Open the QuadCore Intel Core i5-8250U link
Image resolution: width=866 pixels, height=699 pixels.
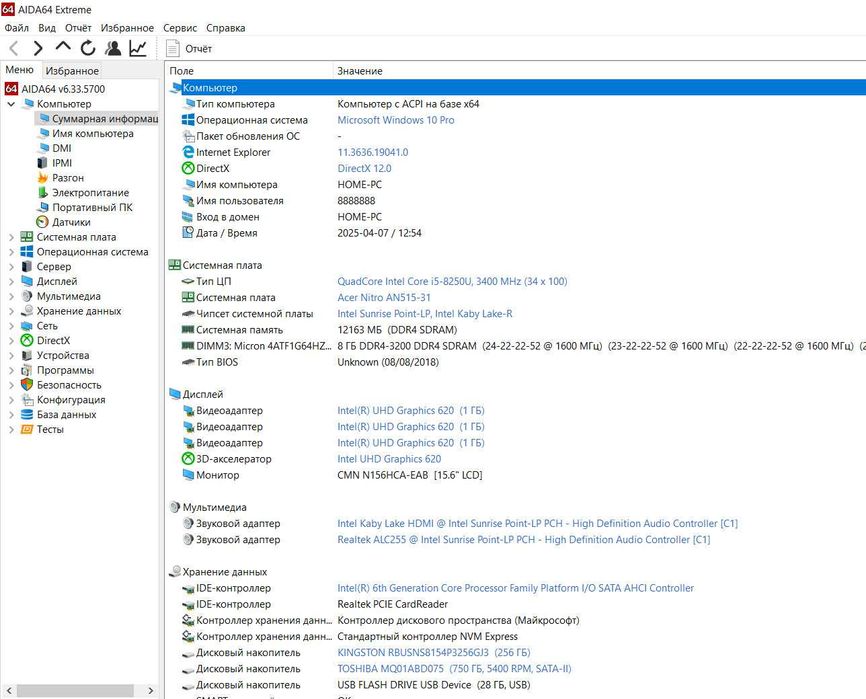[452, 281]
